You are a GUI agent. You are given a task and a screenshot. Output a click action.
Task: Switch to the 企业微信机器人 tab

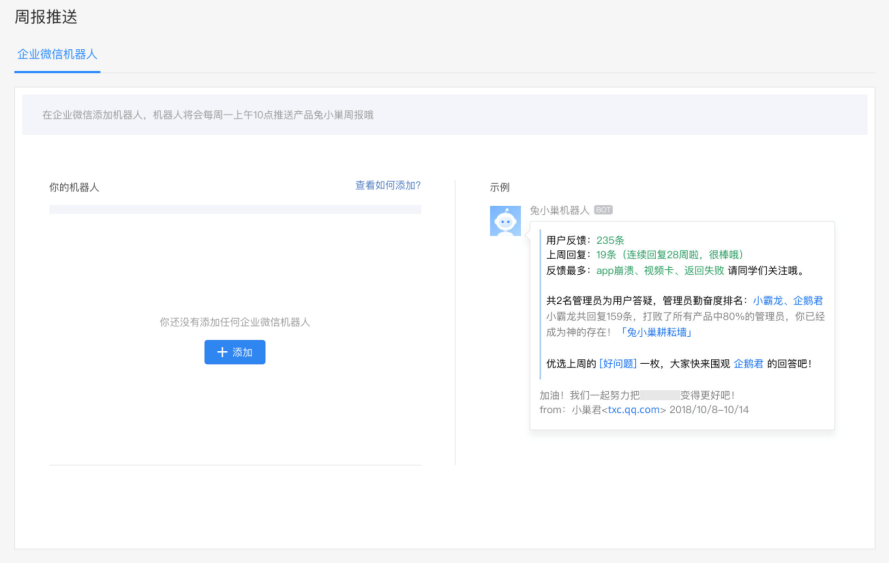tap(57, 54)
